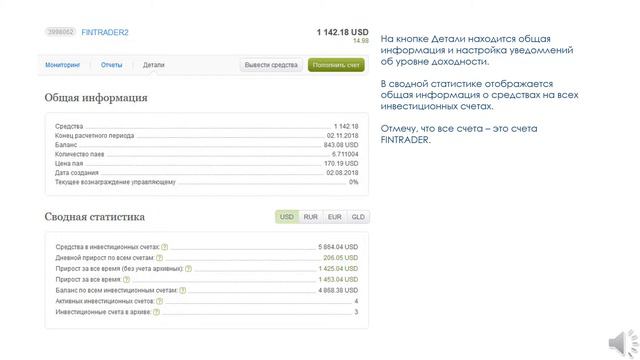Click the Вывести средства button
This screenshot has height=360, width=640.
[x=271, y=65]
